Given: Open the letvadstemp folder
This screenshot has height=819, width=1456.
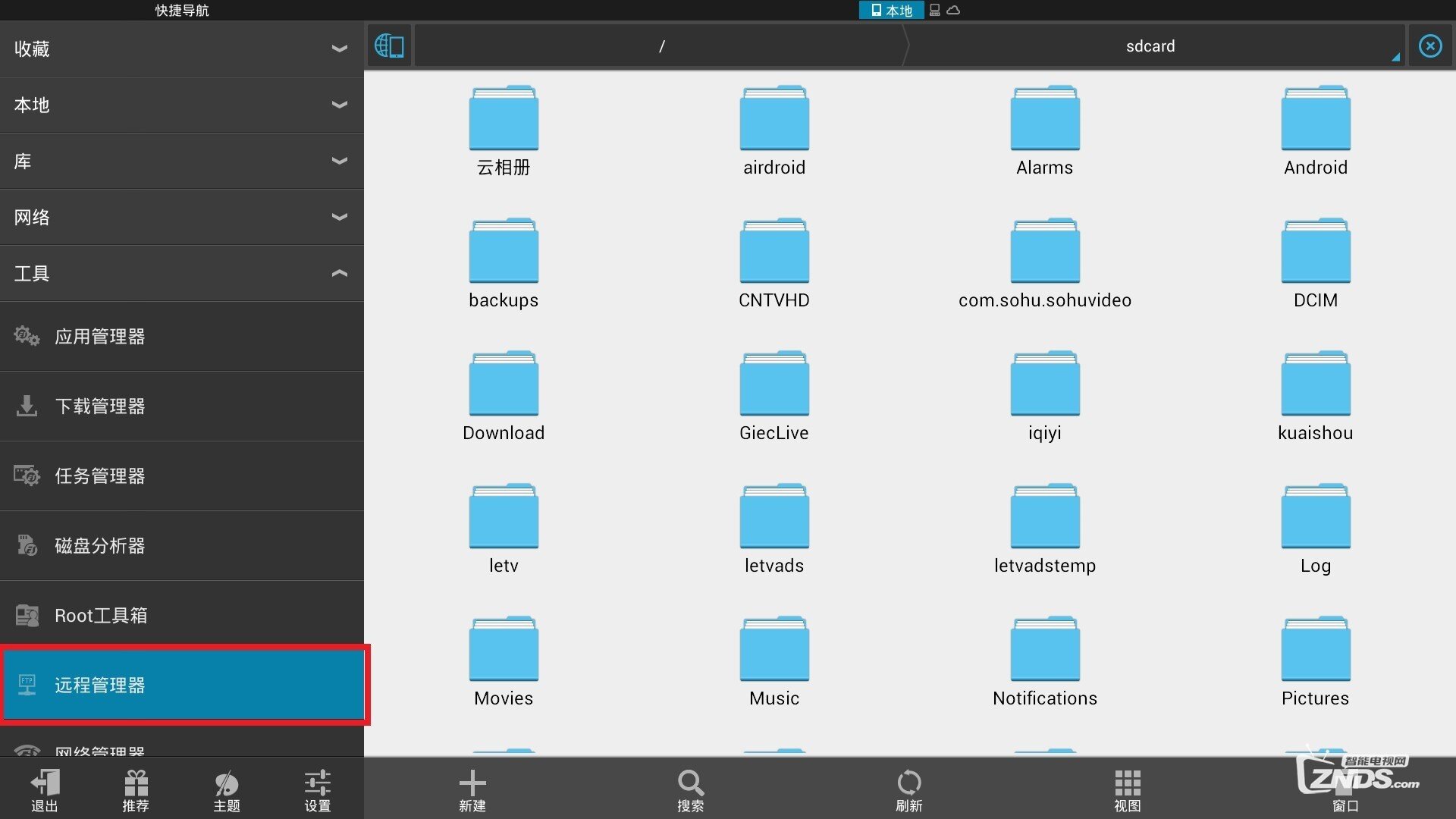Looking at the screenshot, I should (1045, 529).
